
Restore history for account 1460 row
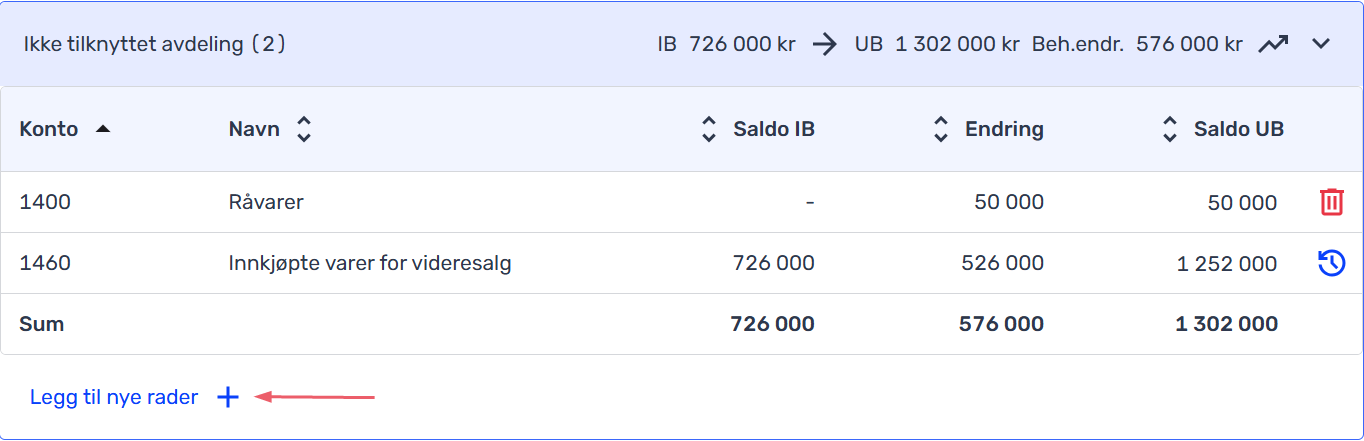point(1331,263)
